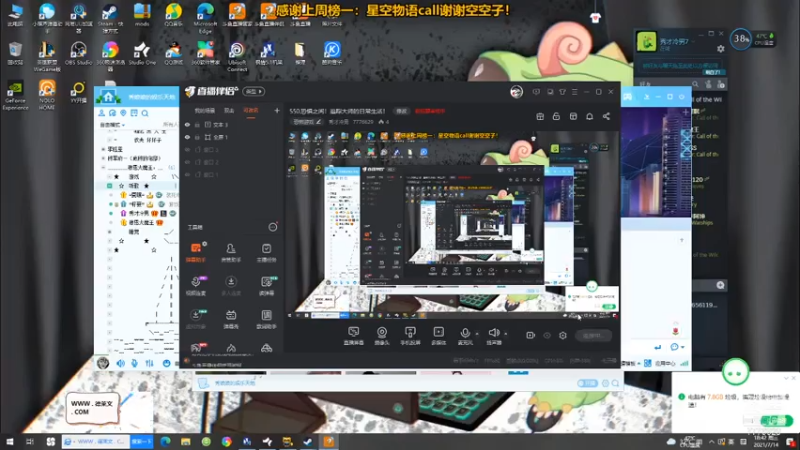The width and height of the screenshot is (800, 450).
Task: Open the mode dropdown in YY window
Action: pyautogui.click(x=113, y=125)
